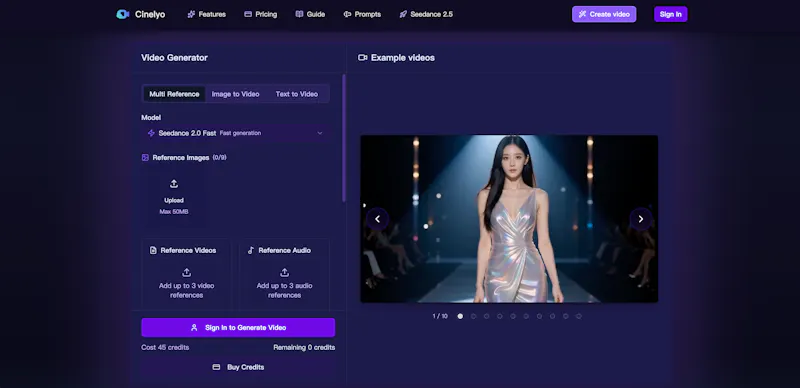The height and width of the screenshot is (388, 800).
Task: Expand the Seedance 2.0 Fast model dropdown
Action: (235, 133)
